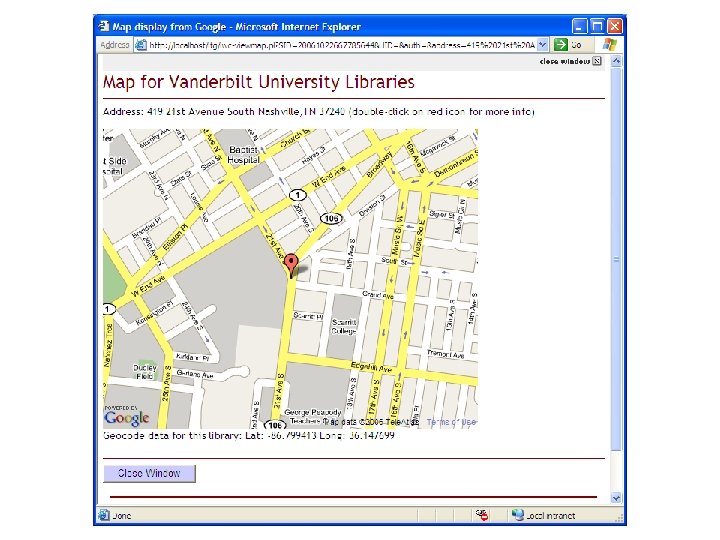This screenshot has height=540, width=720.
Task: Click the Internet Explorer title bar icon
Action: click(x=104, y=26)
